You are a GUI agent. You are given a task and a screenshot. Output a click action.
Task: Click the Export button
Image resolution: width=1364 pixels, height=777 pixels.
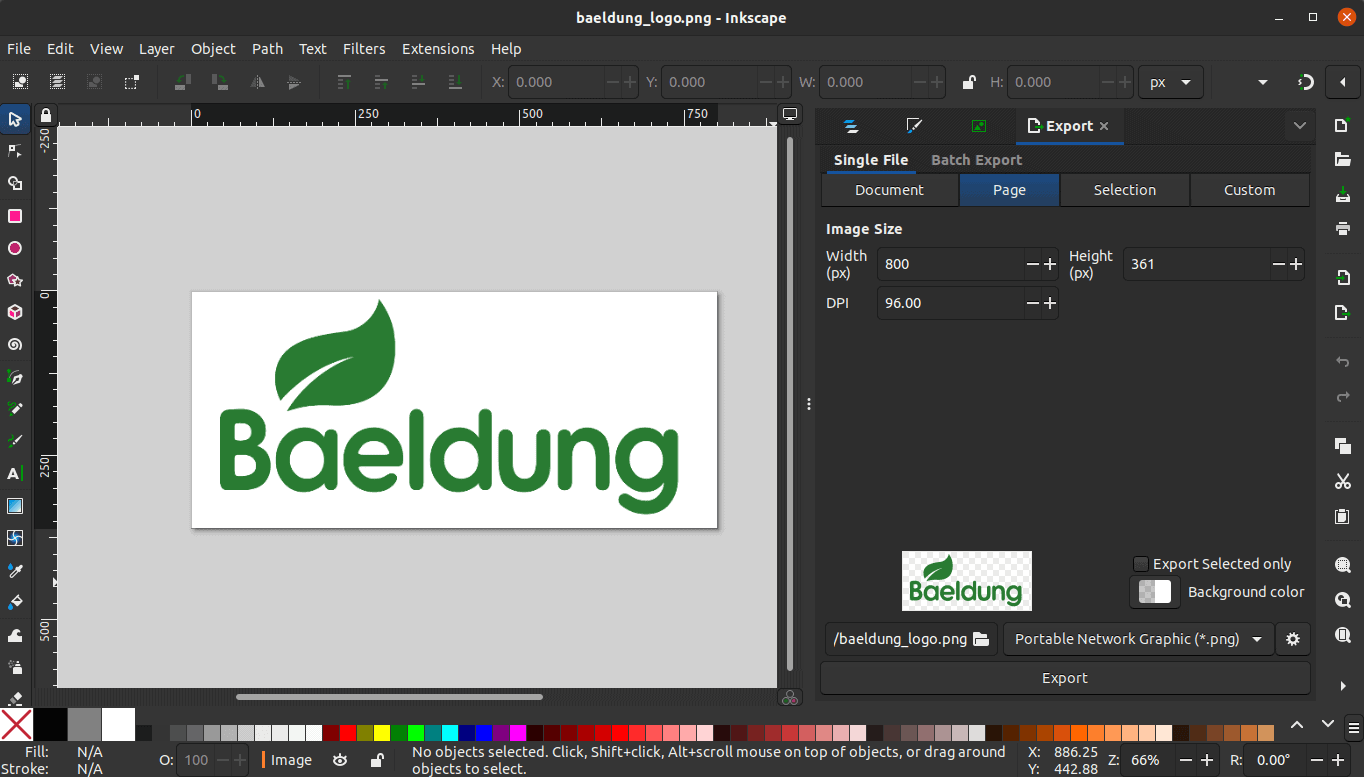click(1064, 677)
